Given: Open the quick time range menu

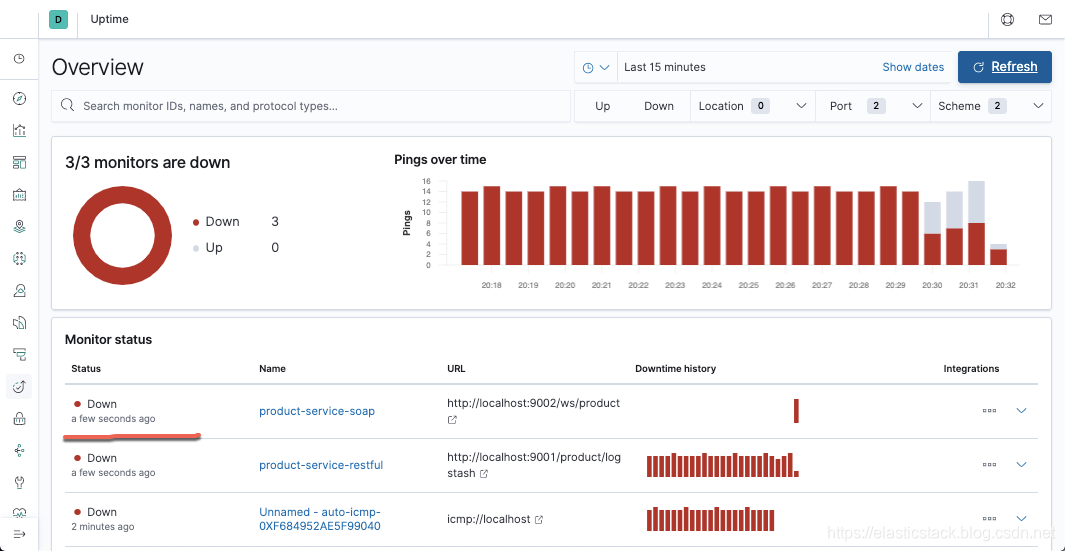Looking at the screenshot, I should 596,67.
